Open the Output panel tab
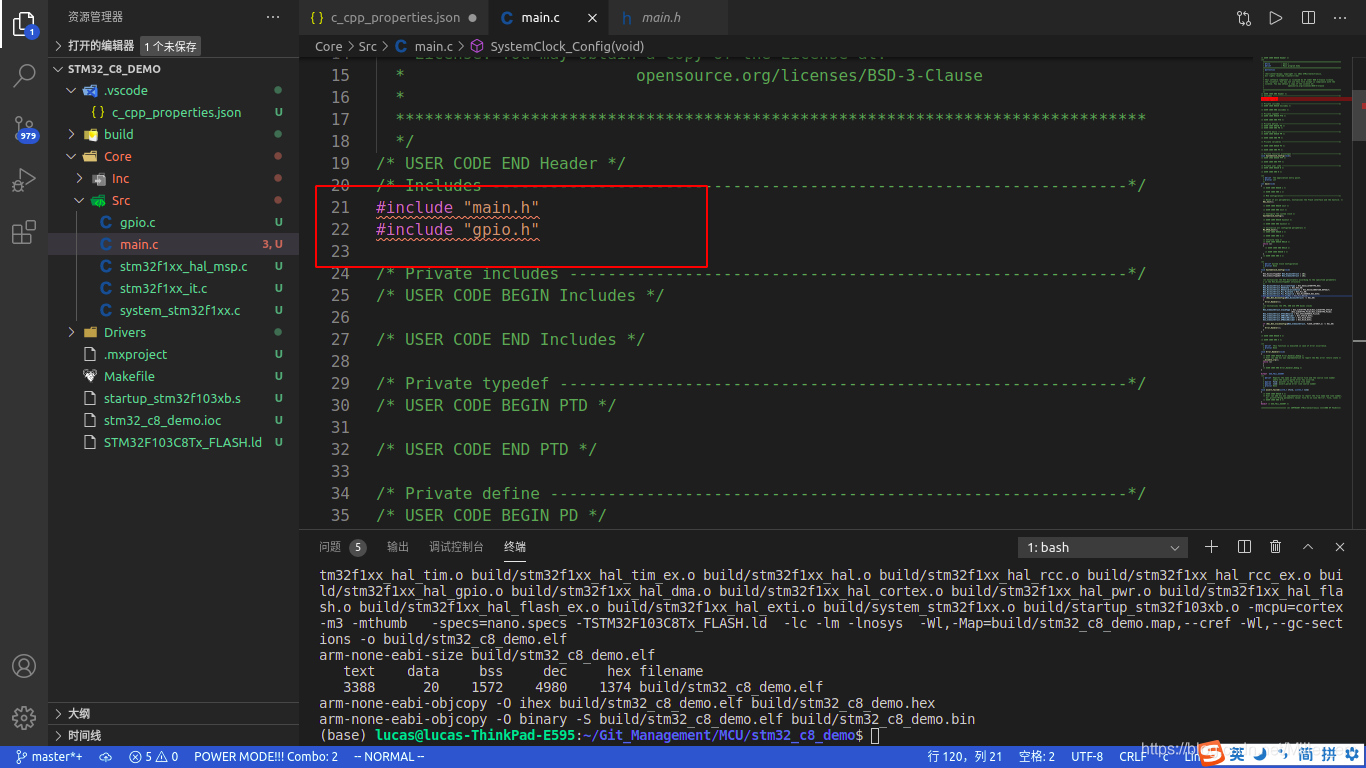The width and height of the screenshot is (1366, 768). pyautogui.click(x=398, y=547)
